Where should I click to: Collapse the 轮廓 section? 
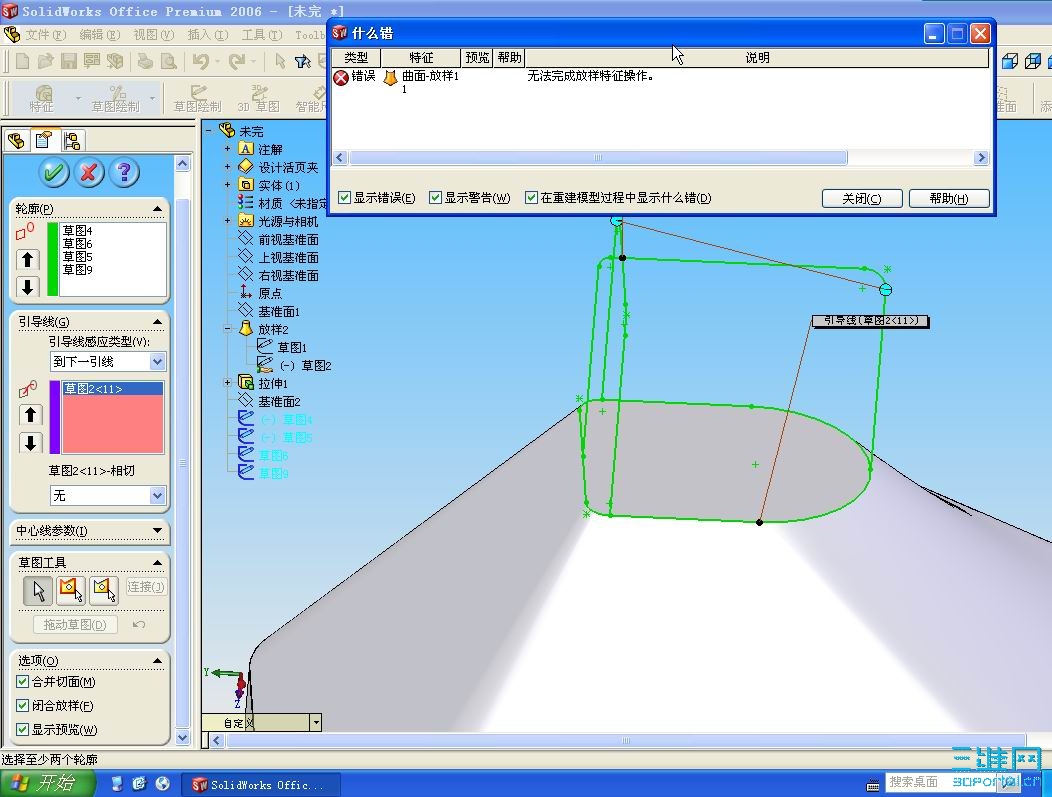pyautogui.click(x=157, y=209)
